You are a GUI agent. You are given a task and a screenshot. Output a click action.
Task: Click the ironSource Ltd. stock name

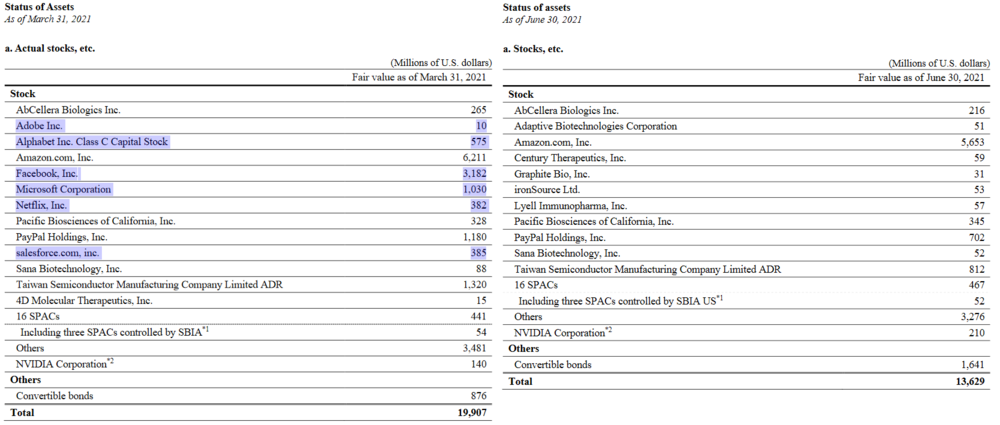click(547, 189)
